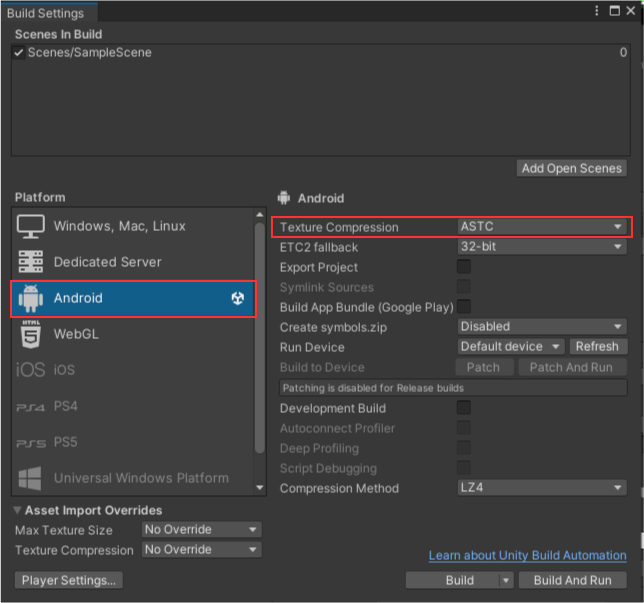Open the Texture Compression ASTC dropdown
644x603 pixels.
click(x=541, y=227)
